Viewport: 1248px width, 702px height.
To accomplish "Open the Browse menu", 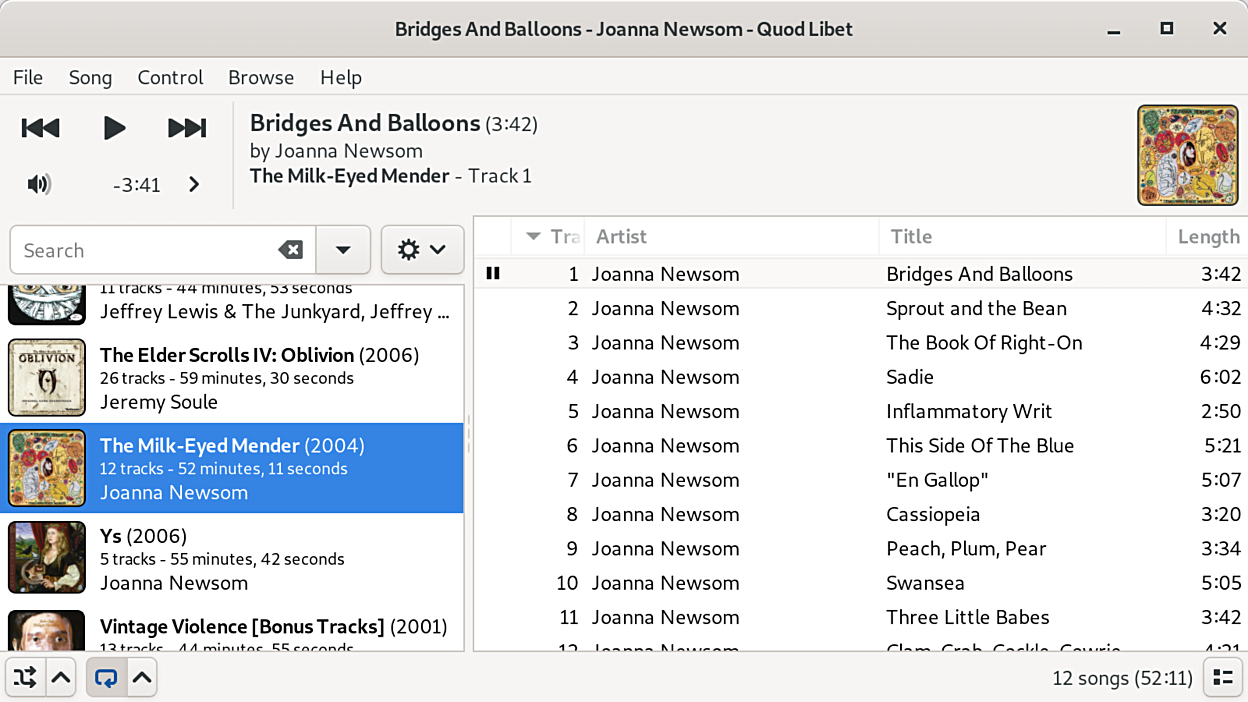I will point(261,77).
